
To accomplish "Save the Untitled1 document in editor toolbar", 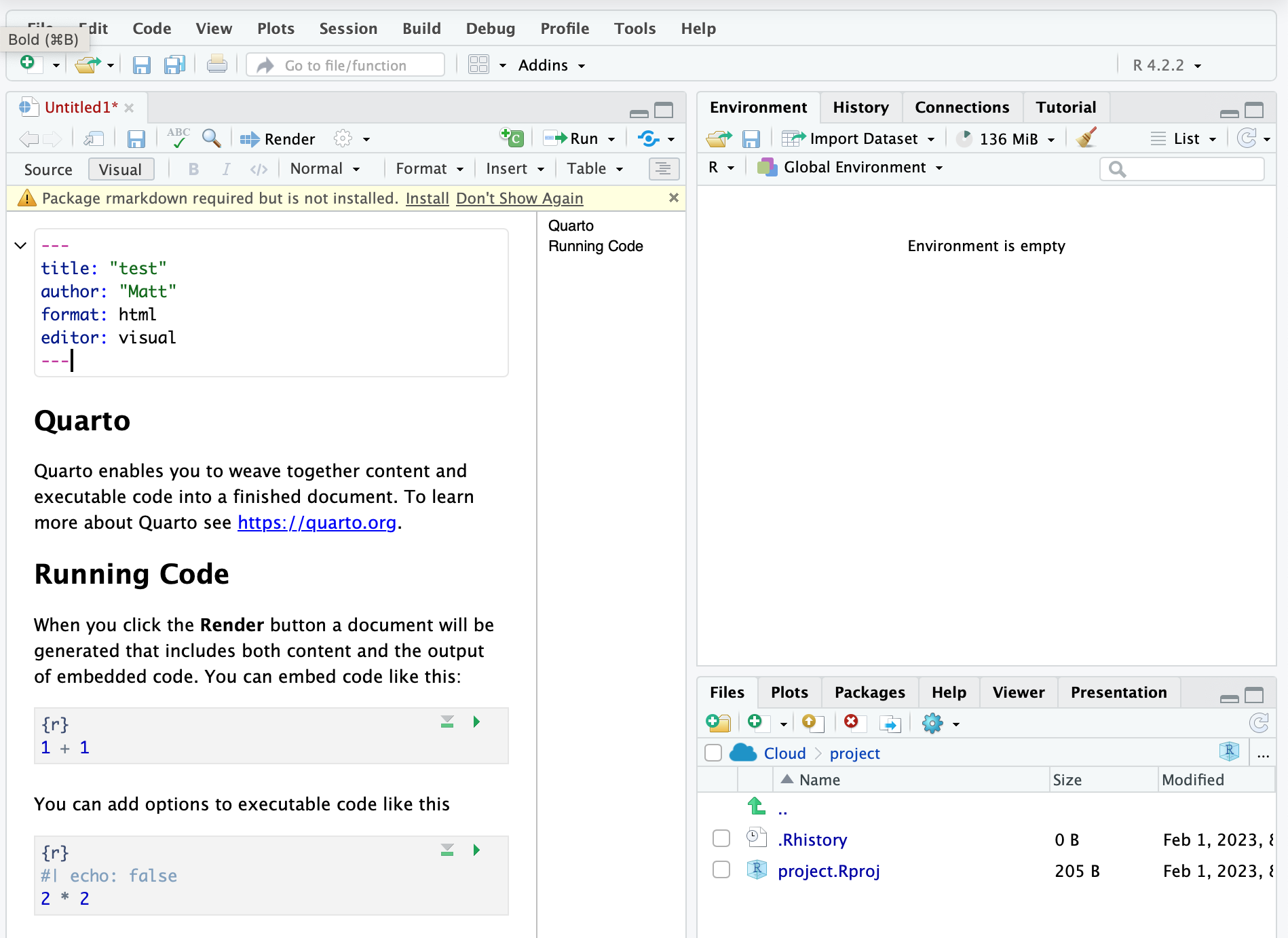I will [136, 139].
